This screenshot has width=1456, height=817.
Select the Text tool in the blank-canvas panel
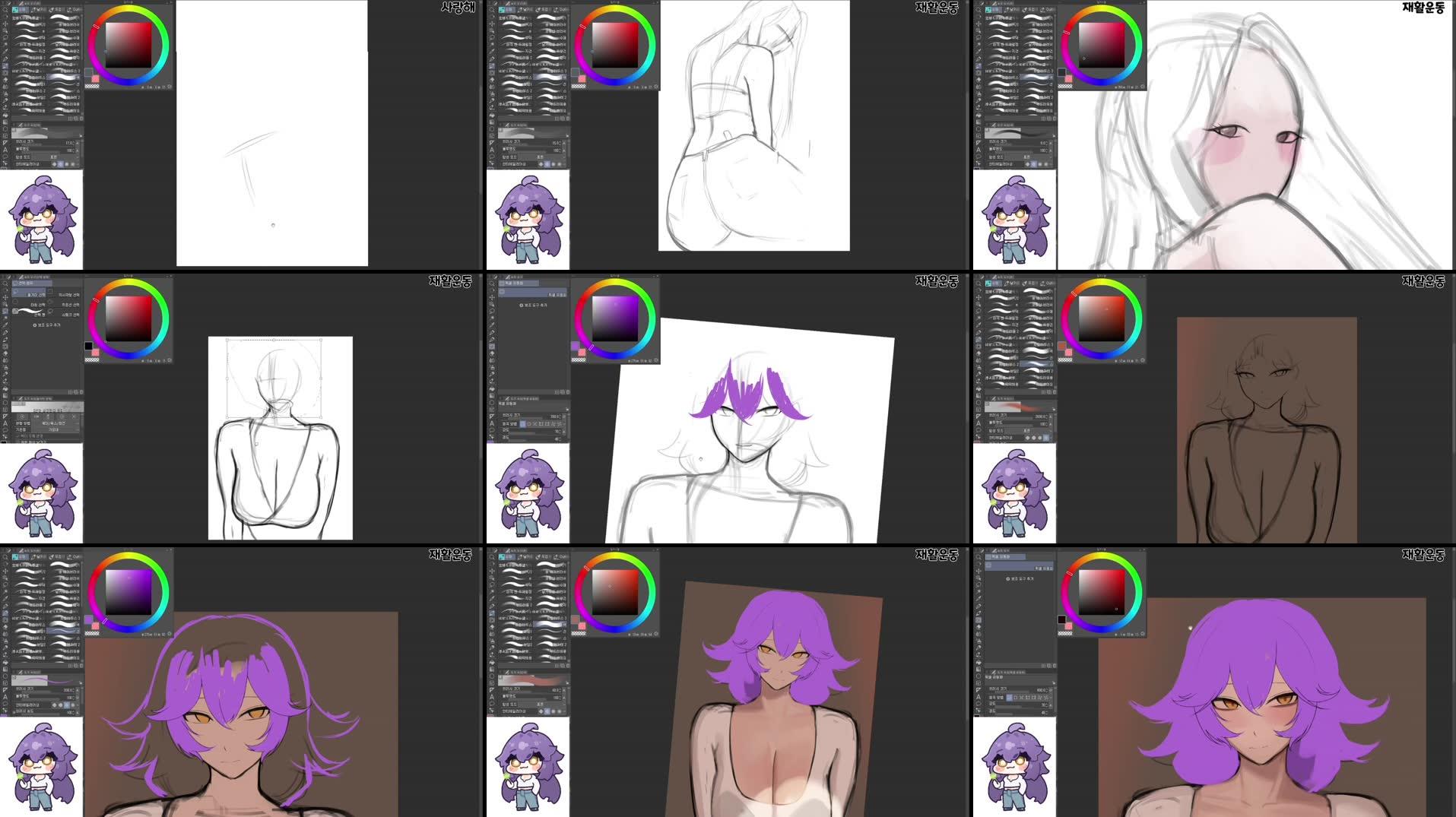[5, 150]
